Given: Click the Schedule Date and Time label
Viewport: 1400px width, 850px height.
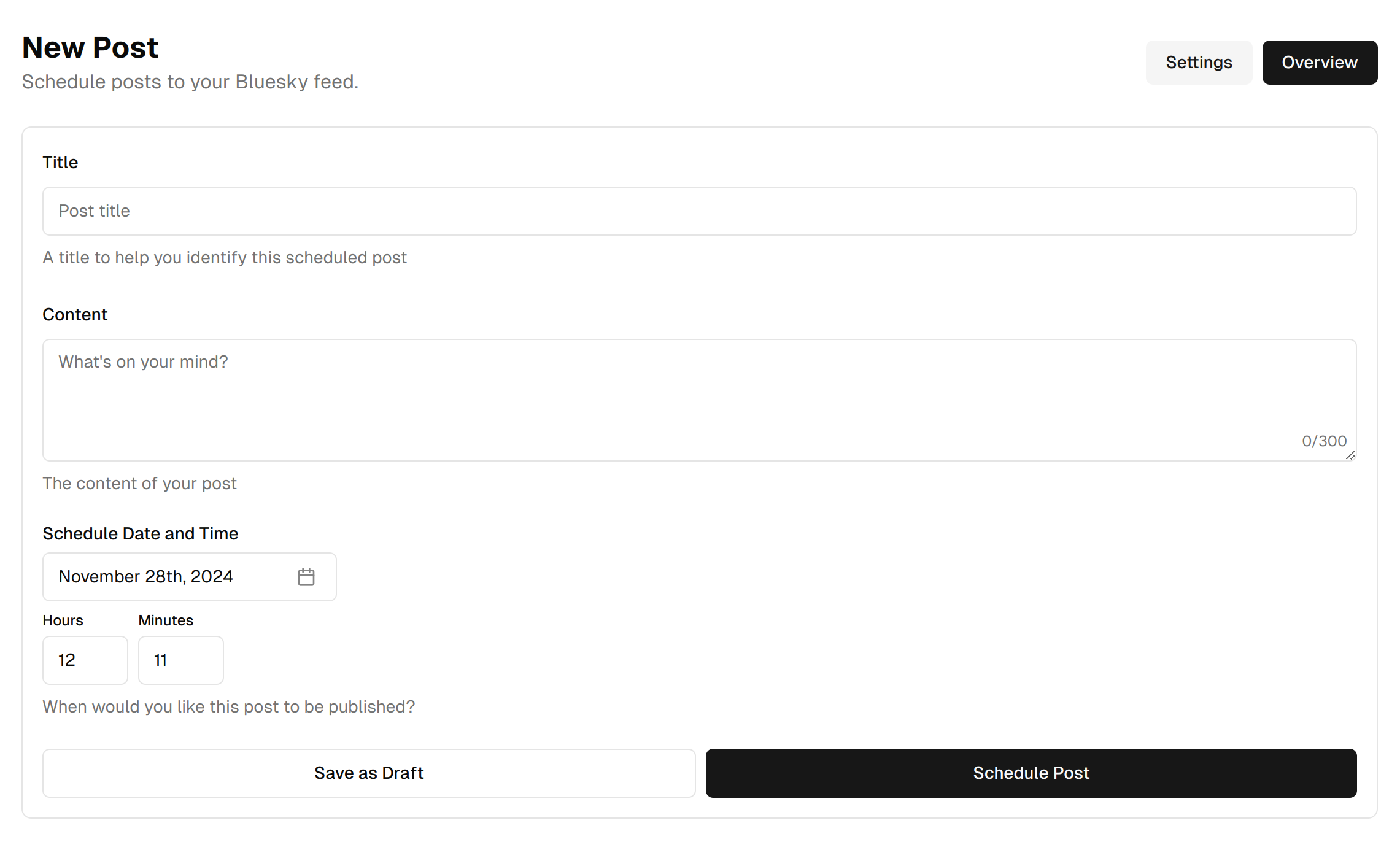Looking at the screenshot, I should tap(140, 534).
